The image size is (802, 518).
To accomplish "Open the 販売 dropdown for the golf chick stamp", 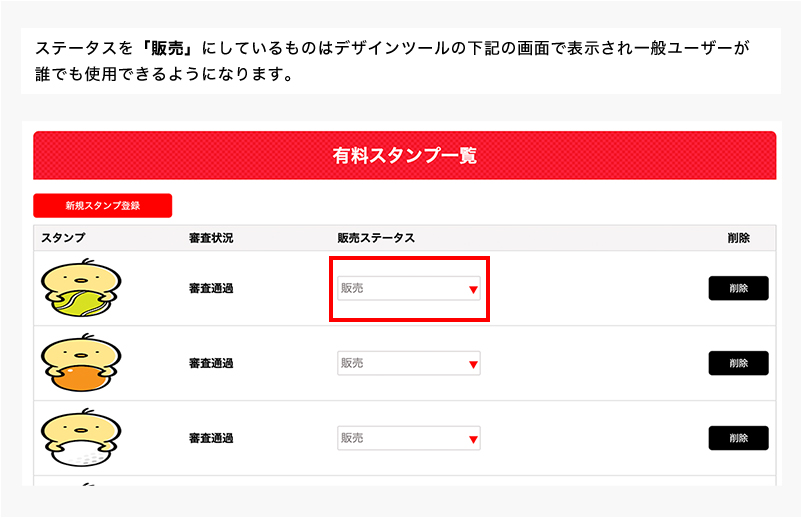I will click(408, 438).
